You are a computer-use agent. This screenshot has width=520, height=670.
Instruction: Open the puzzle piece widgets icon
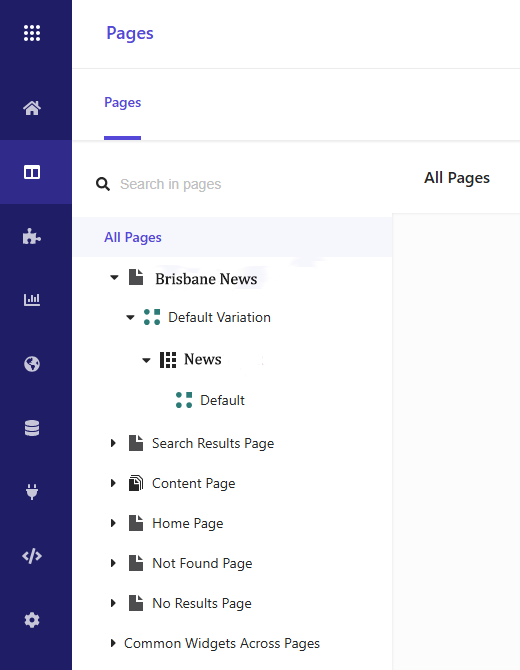pos(32,236)
